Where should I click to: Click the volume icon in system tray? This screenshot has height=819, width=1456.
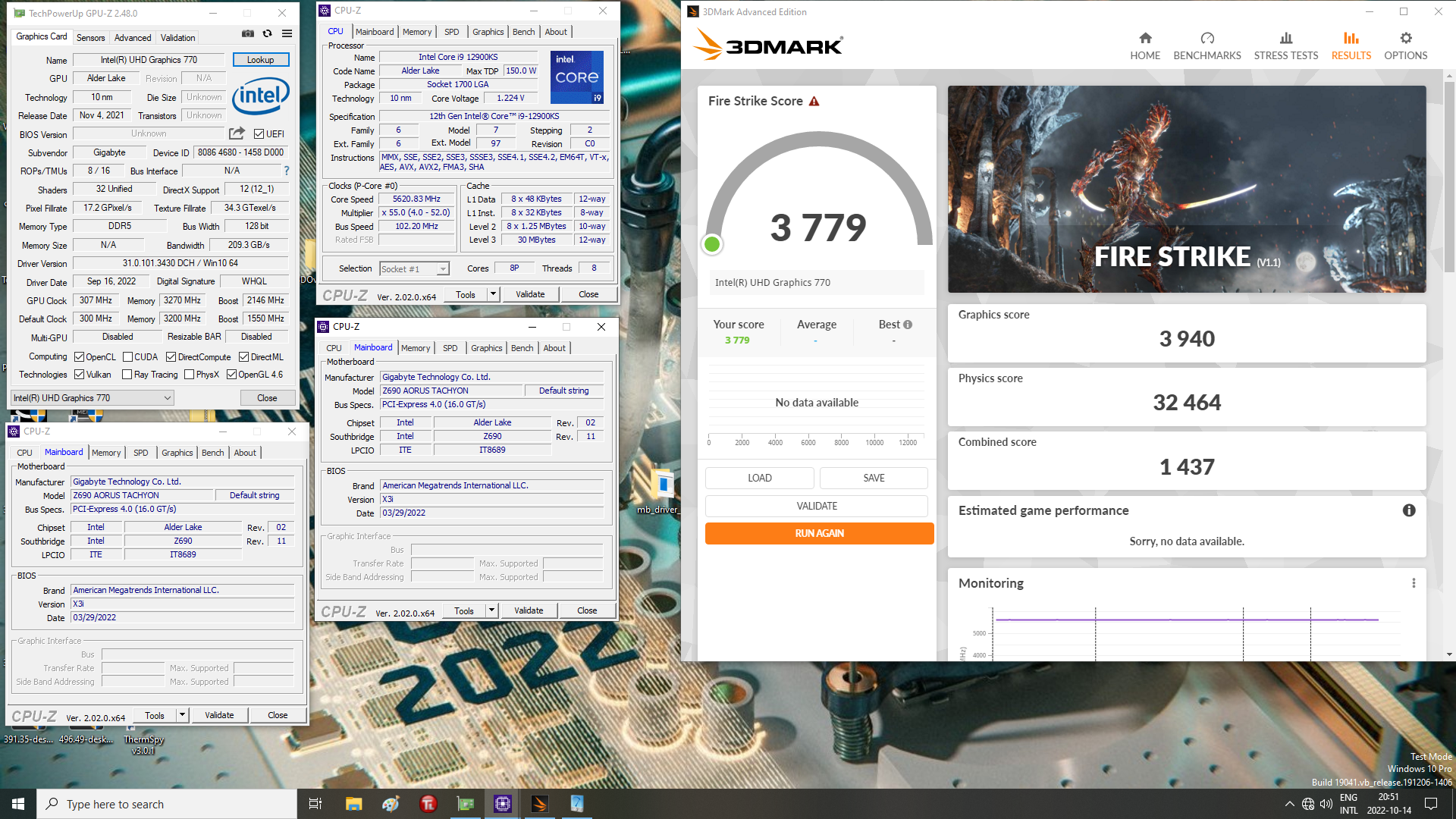coord(1326,804)
